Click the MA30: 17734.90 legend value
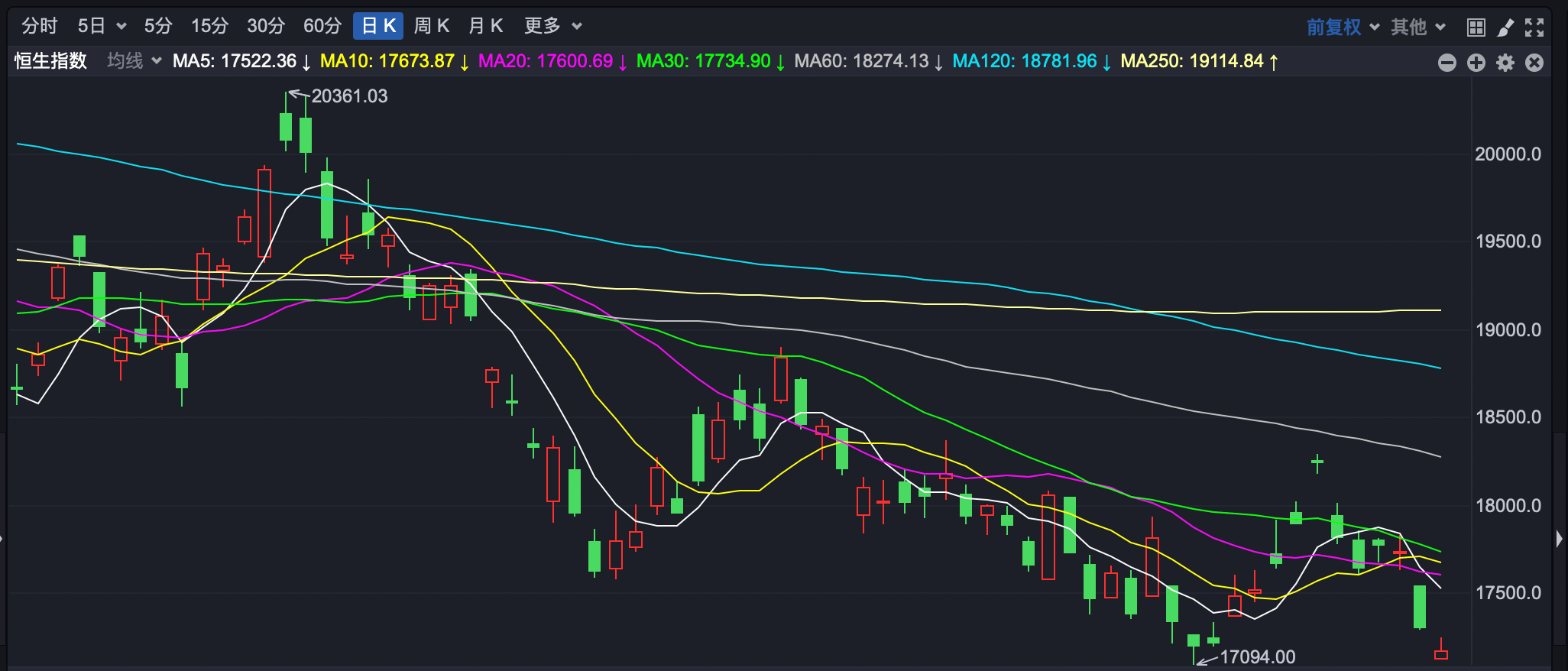 [711, 61]
